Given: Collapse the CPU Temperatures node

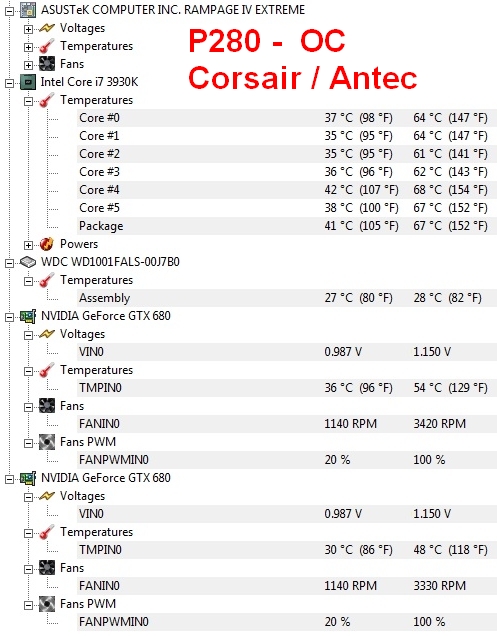Looking at the screenshot, I should pos(28,101).
